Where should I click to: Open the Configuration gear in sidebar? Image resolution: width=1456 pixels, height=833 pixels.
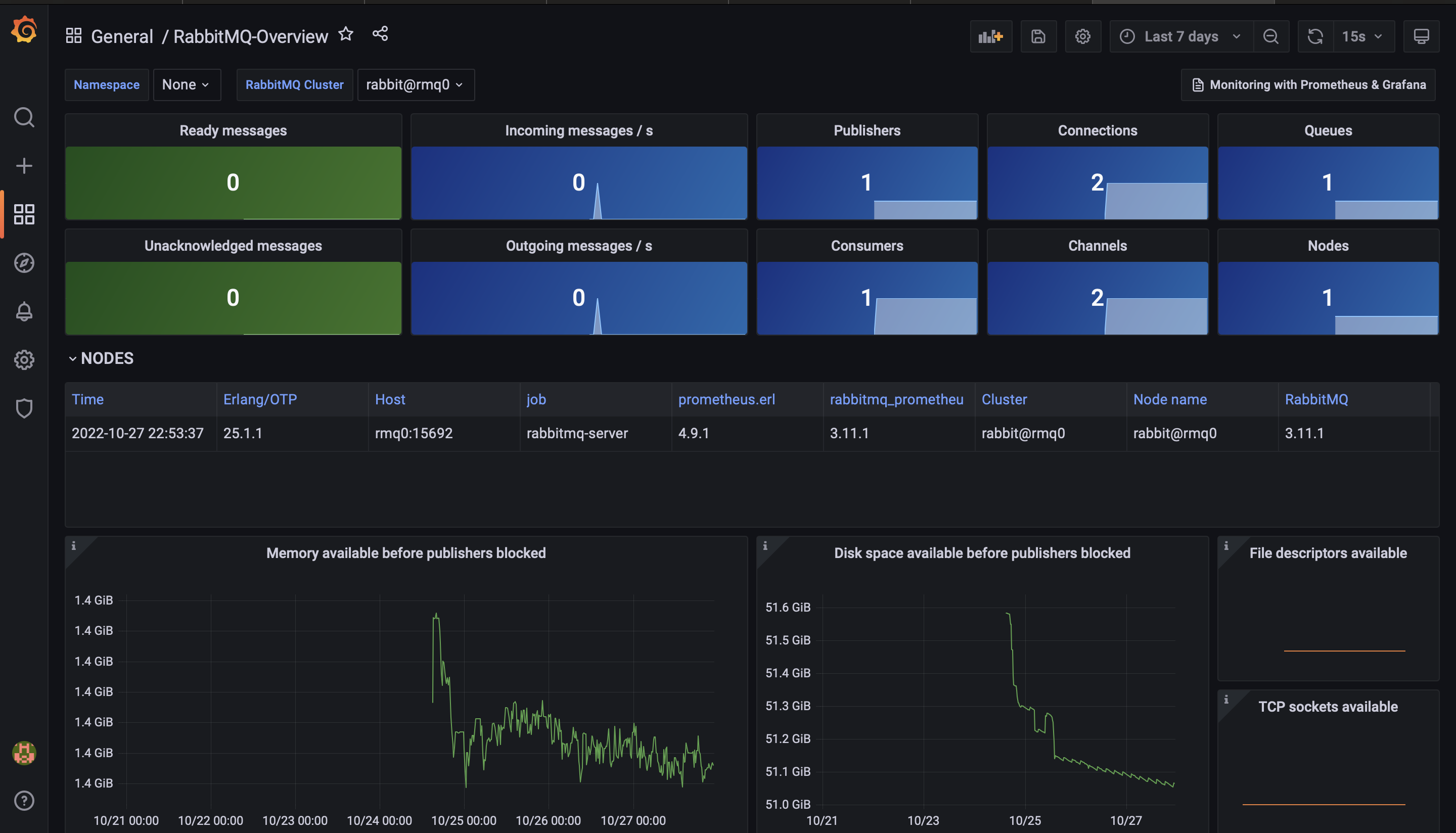24,360
